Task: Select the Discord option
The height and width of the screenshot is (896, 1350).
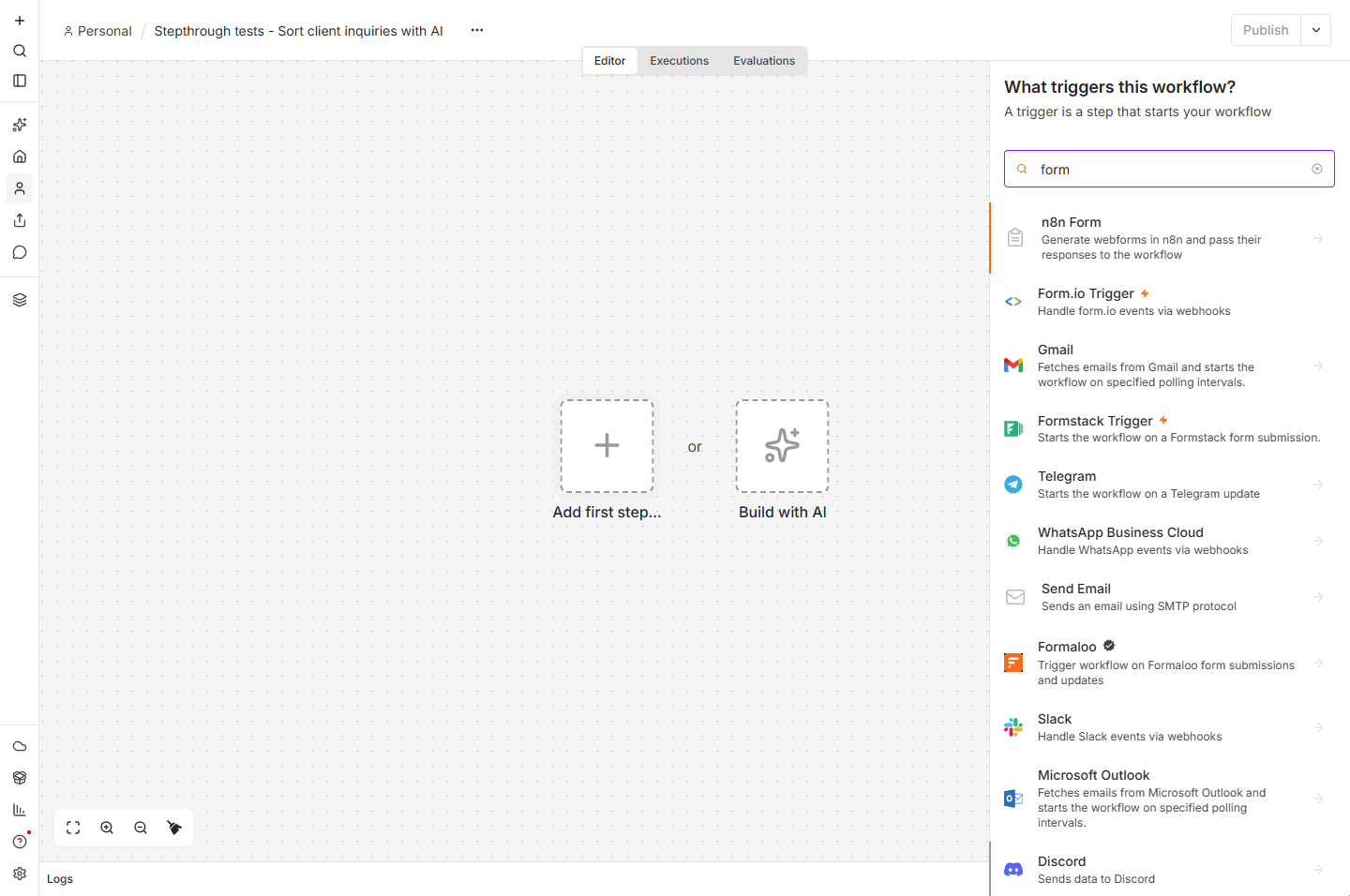Action: 1169,870
